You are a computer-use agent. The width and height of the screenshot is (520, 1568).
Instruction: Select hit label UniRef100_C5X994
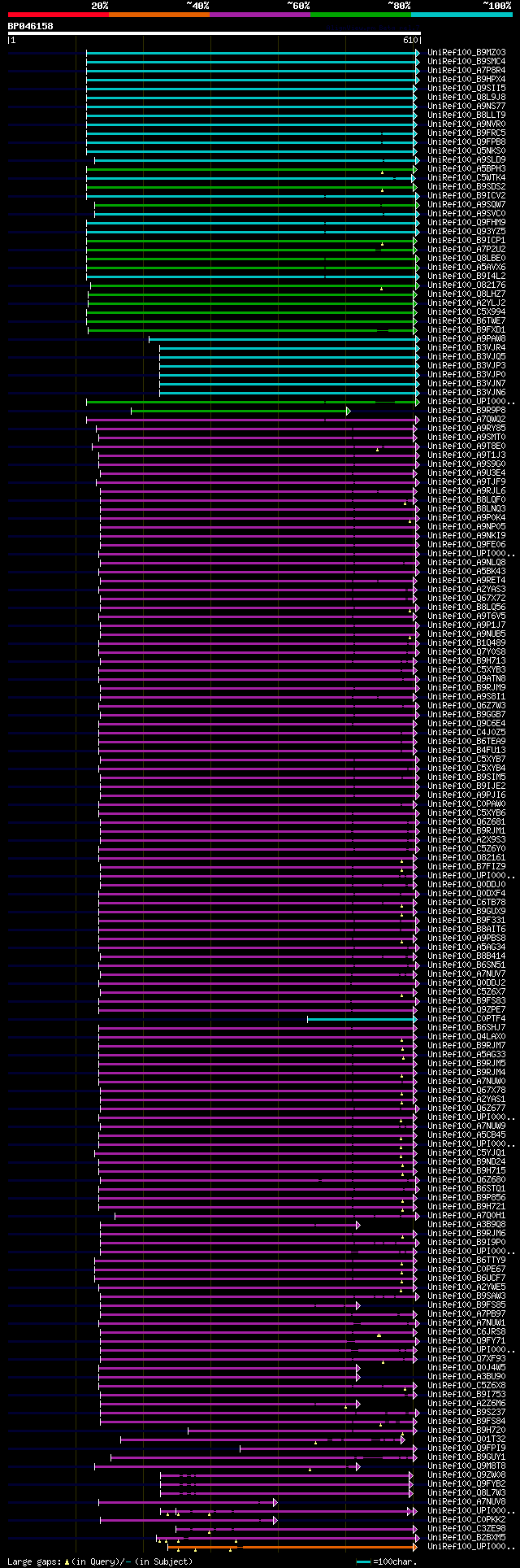pos(468,311)
